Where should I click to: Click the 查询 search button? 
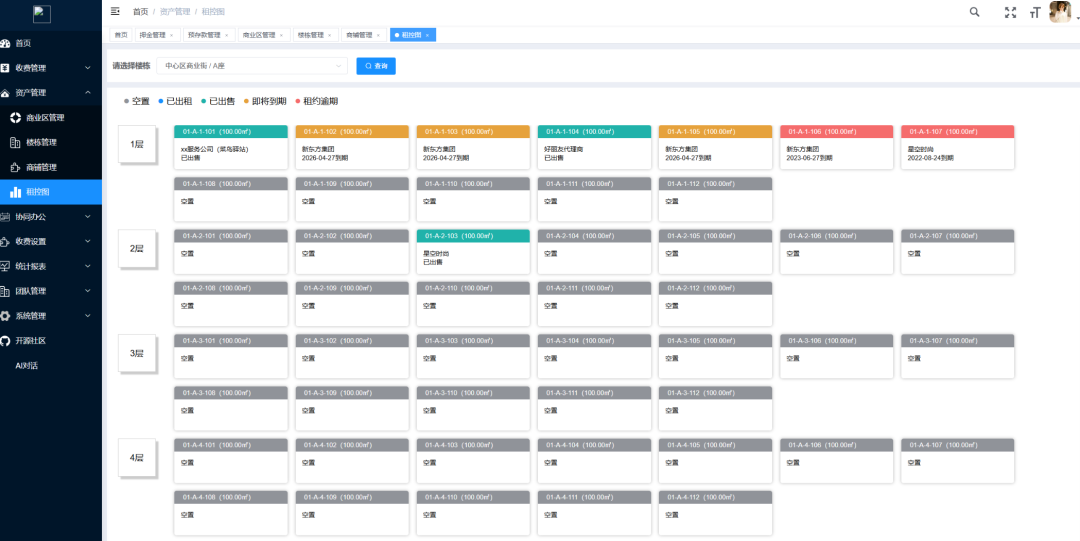(x=376, y=66)
